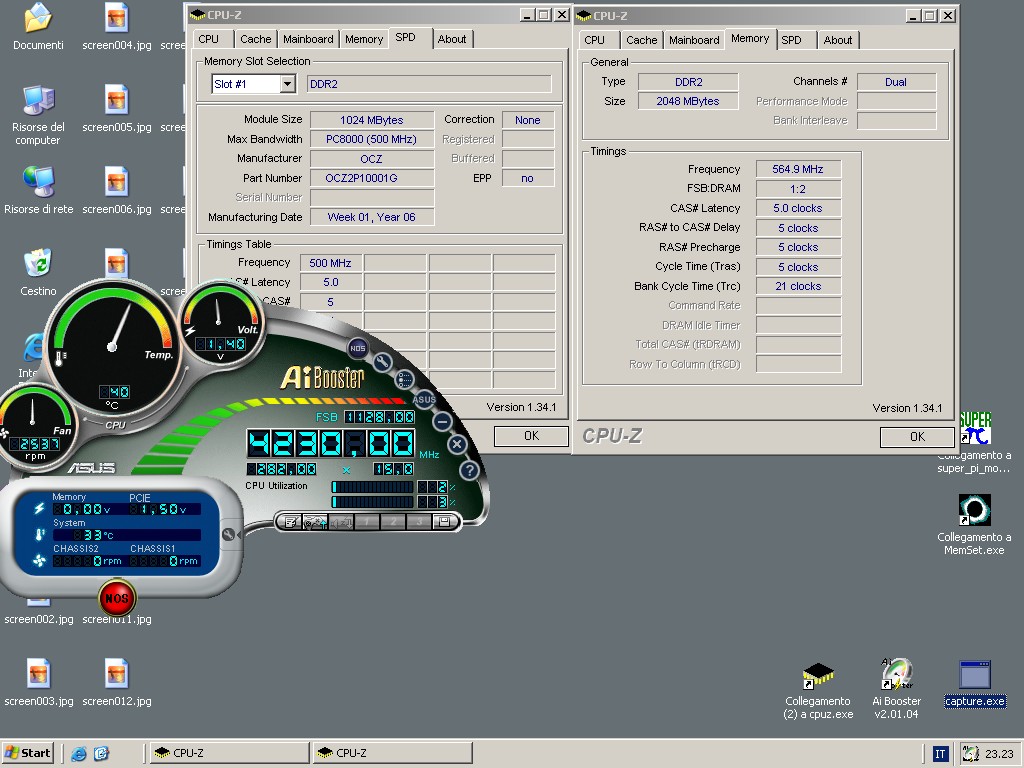This screenshot has height=768, width=1024.
Task: Open About tab in right CPU-Z window
Action: tap(838, 40)
